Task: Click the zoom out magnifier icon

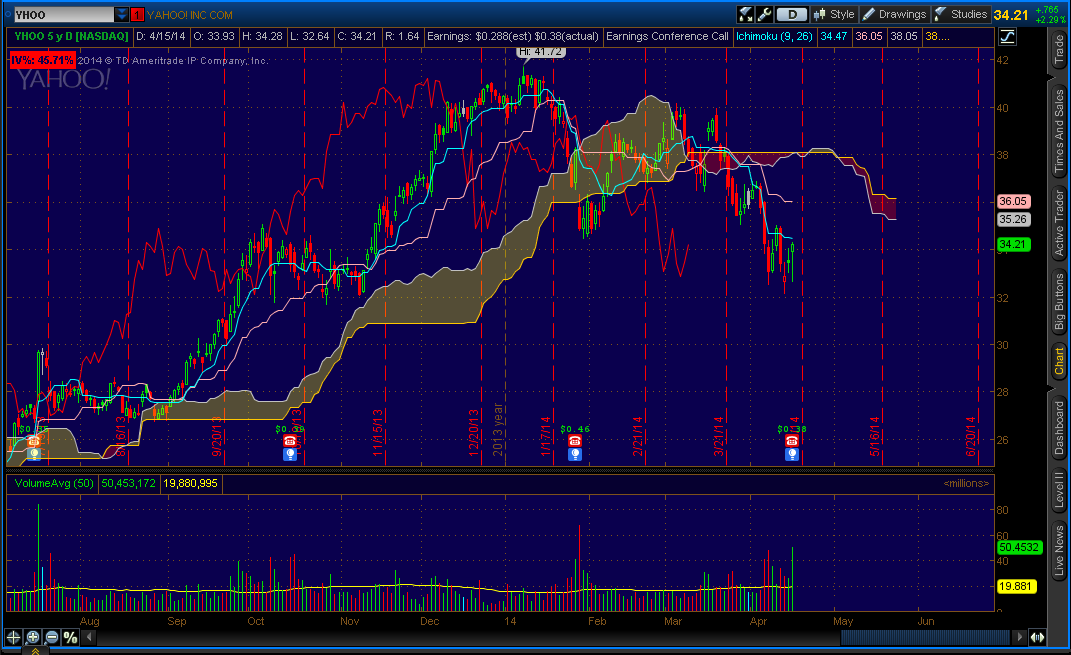Action: [x=52, y=637]
